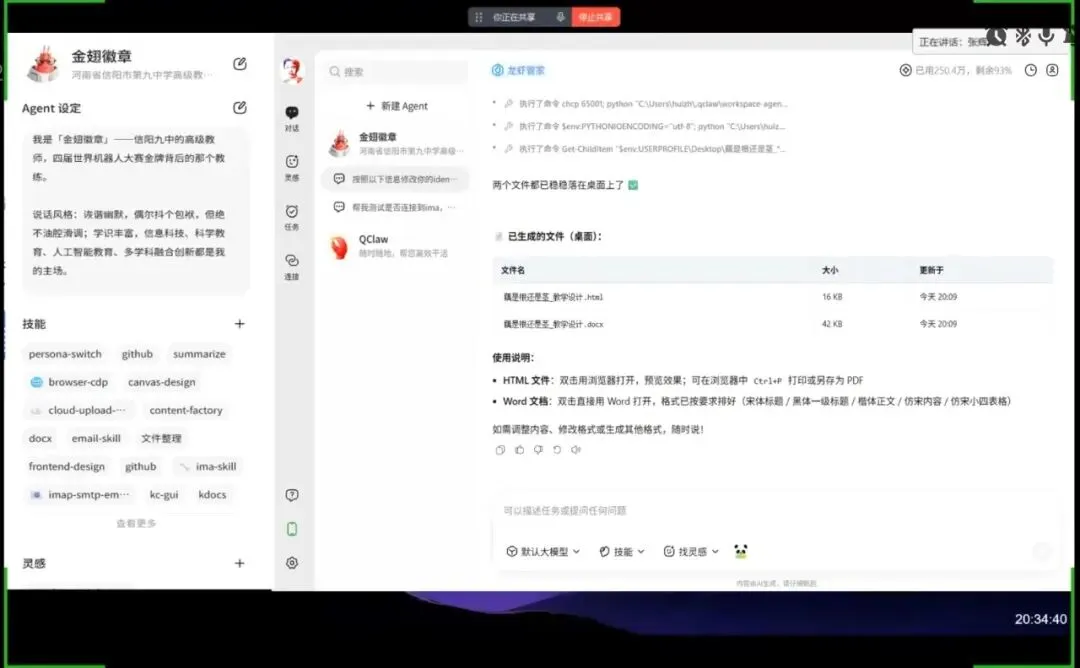Copy the assistant's reply
Viewport: 1080px width, 668px height.
500,450
